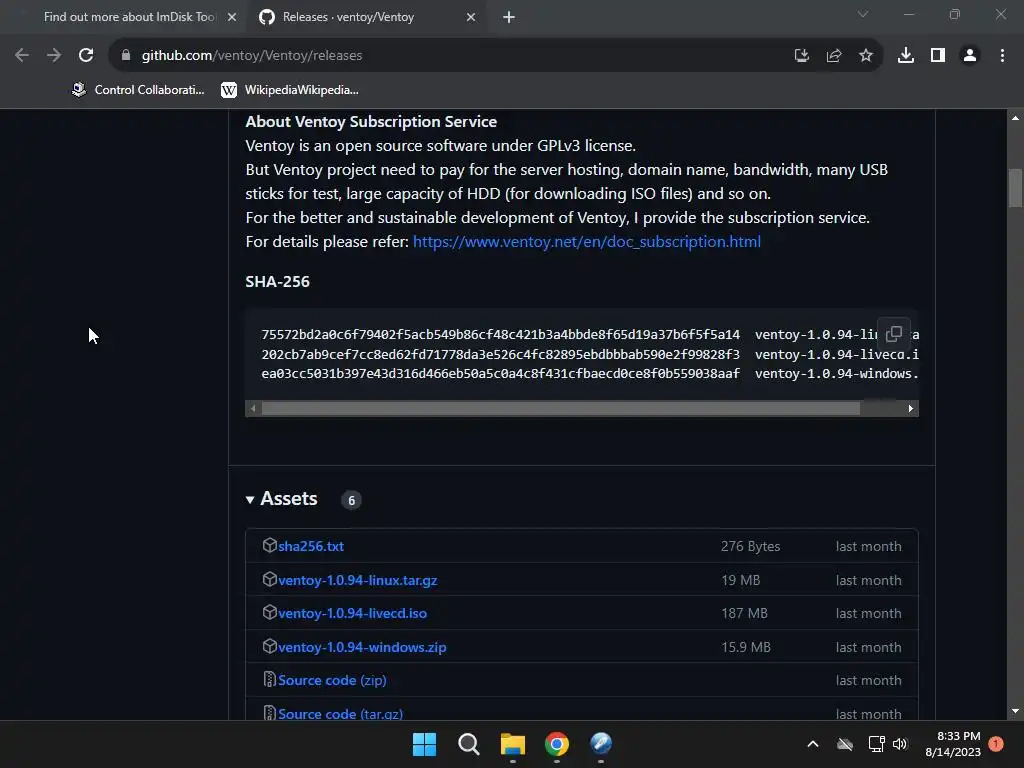Viewport: 1024px width, 768px height.
Task: Open a new browser tab
Action: 509,18
